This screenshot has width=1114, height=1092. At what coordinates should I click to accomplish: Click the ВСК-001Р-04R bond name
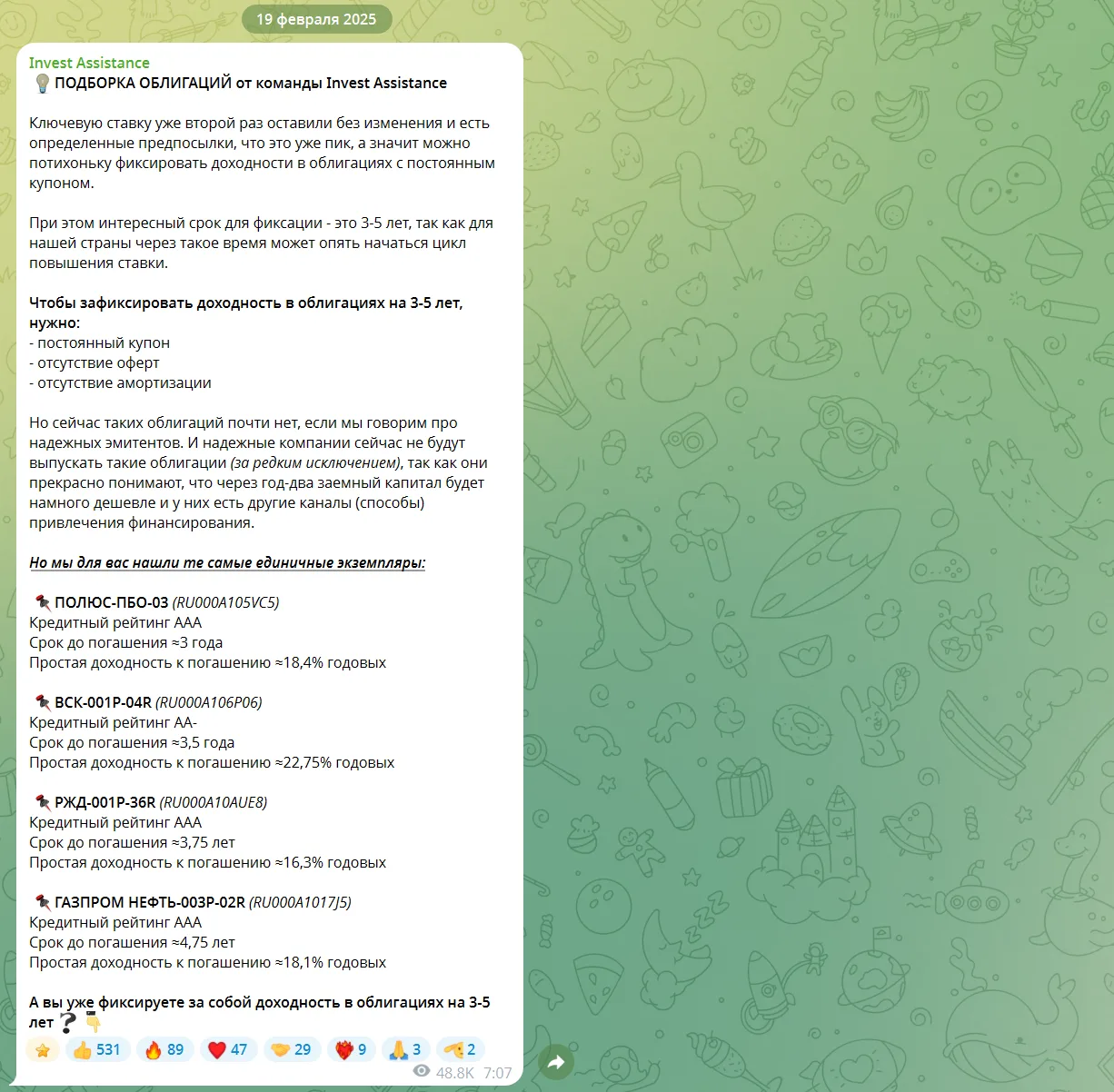click(x=104, y=702)
